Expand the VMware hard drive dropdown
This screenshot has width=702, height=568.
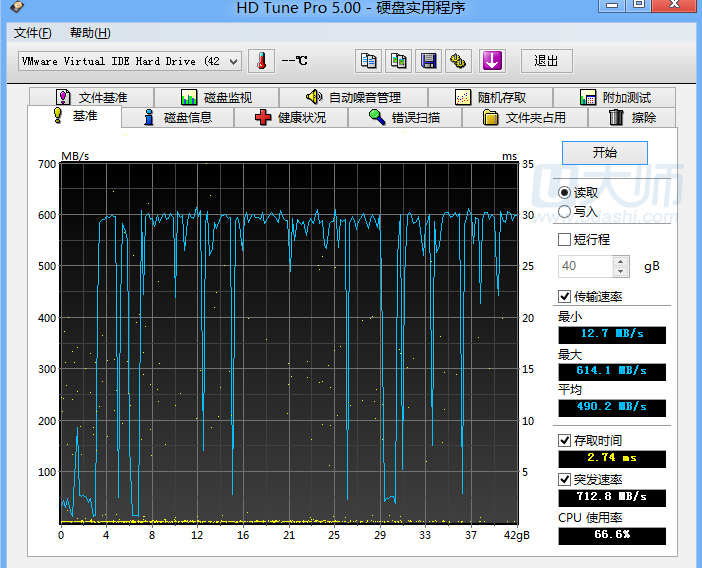(234, 61)
